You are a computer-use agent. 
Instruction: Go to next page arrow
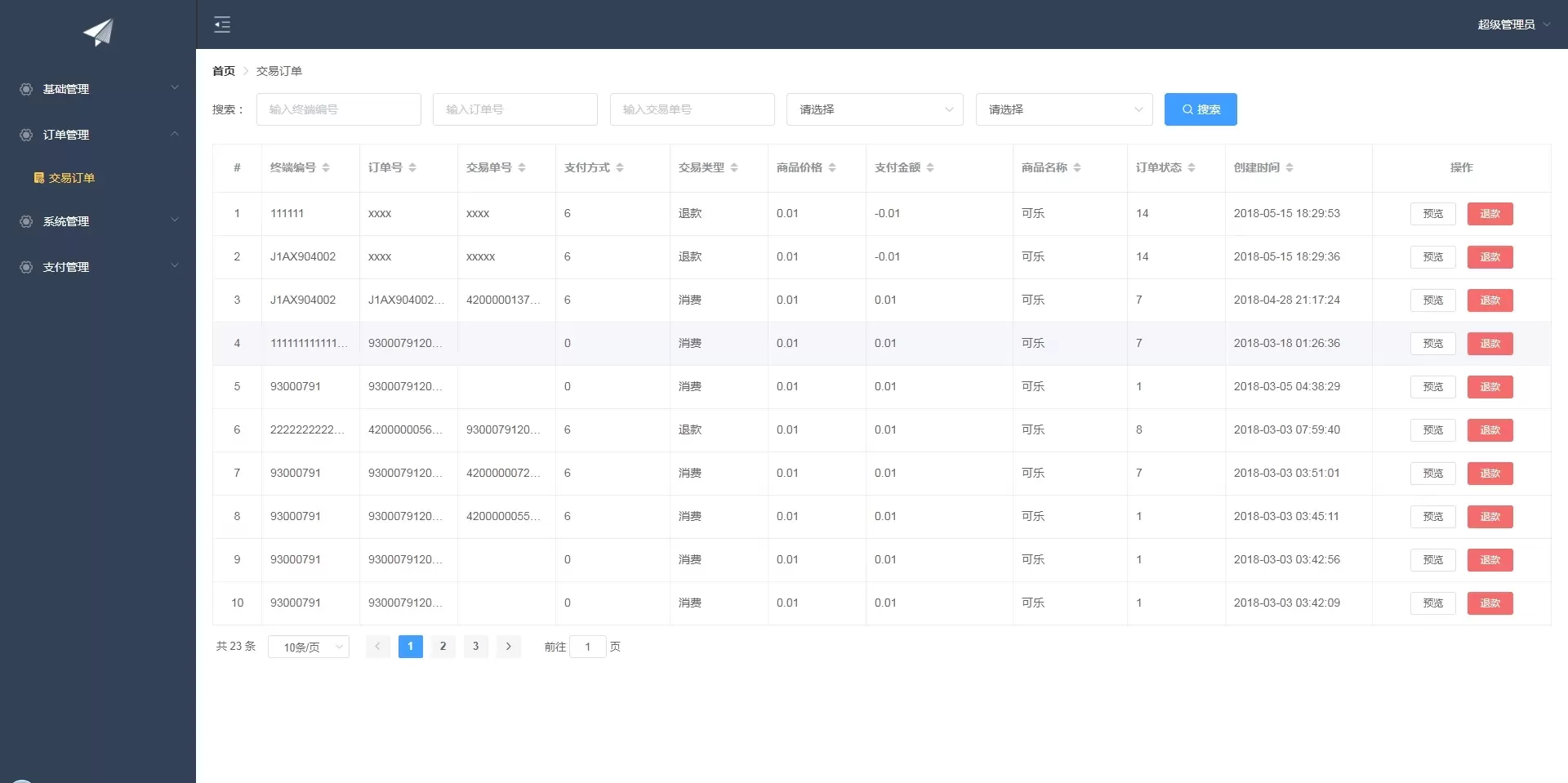(x=508, y=647)
